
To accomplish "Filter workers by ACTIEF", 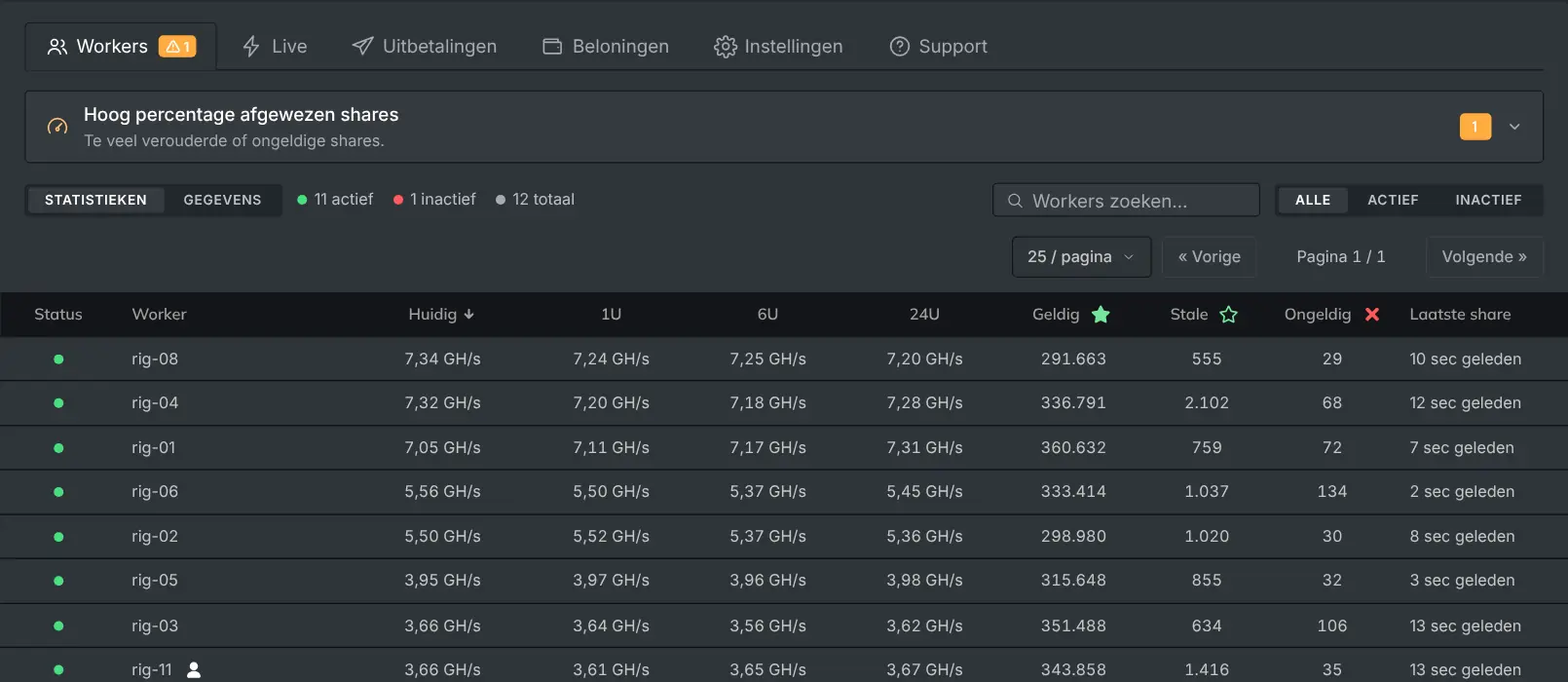I will click(x=1393, y=200).
